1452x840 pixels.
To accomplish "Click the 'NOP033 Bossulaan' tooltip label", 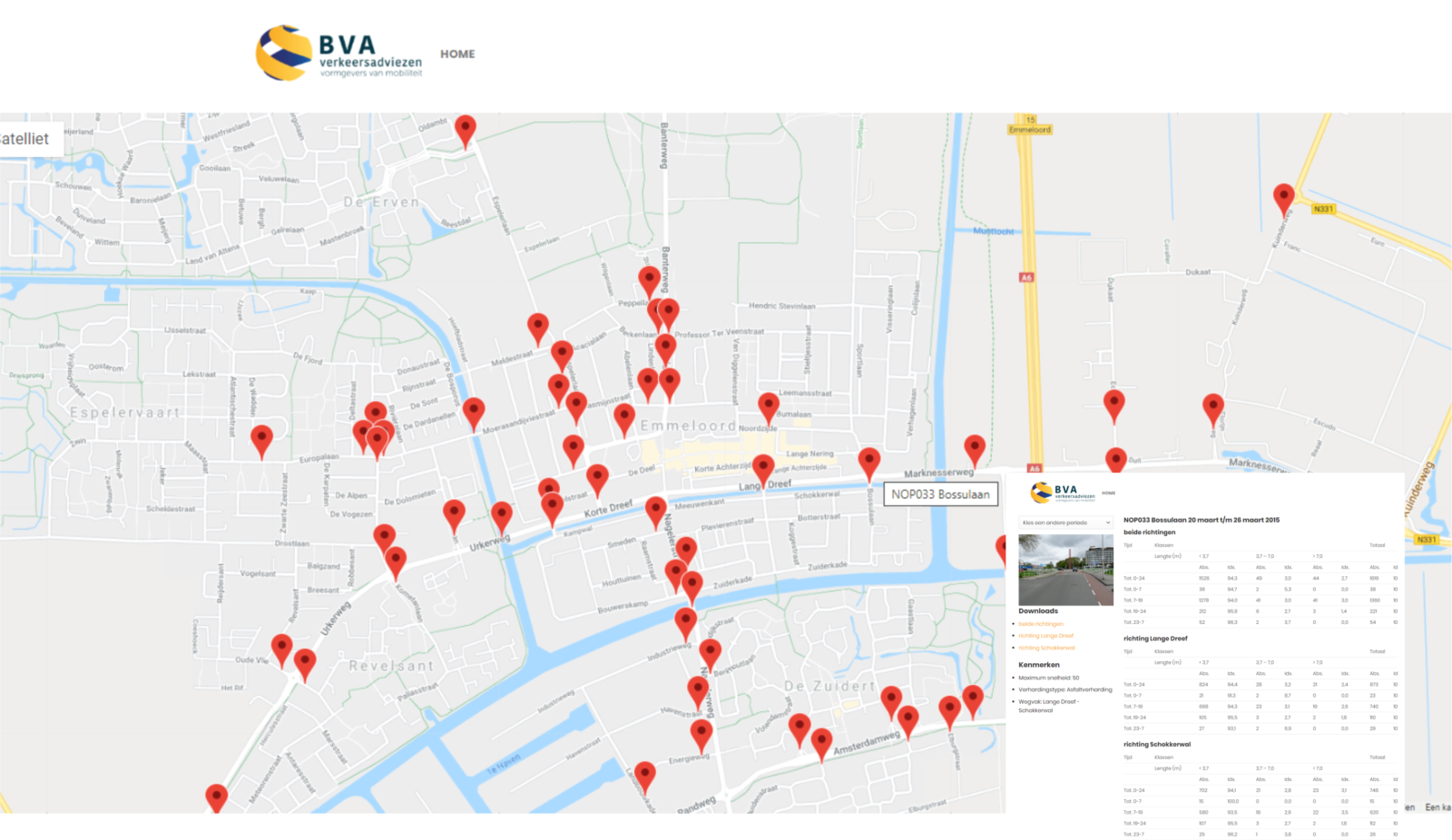I will click(x=940, y=494).
